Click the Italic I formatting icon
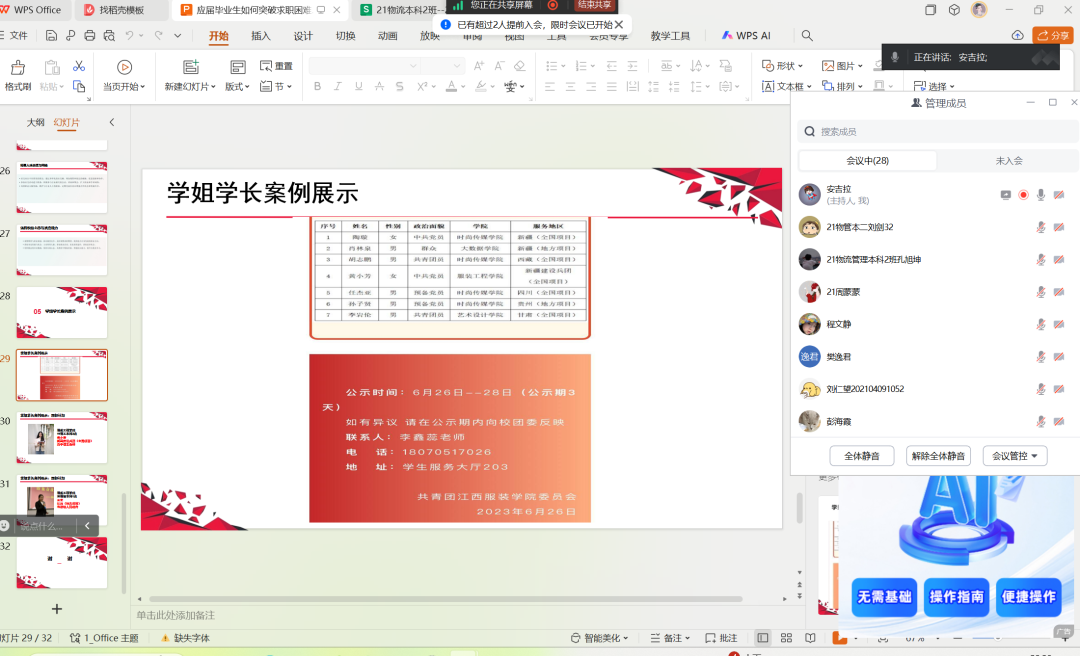This screenshot has width=1080, height=656. pyautogui.click(x=338, y=86)
